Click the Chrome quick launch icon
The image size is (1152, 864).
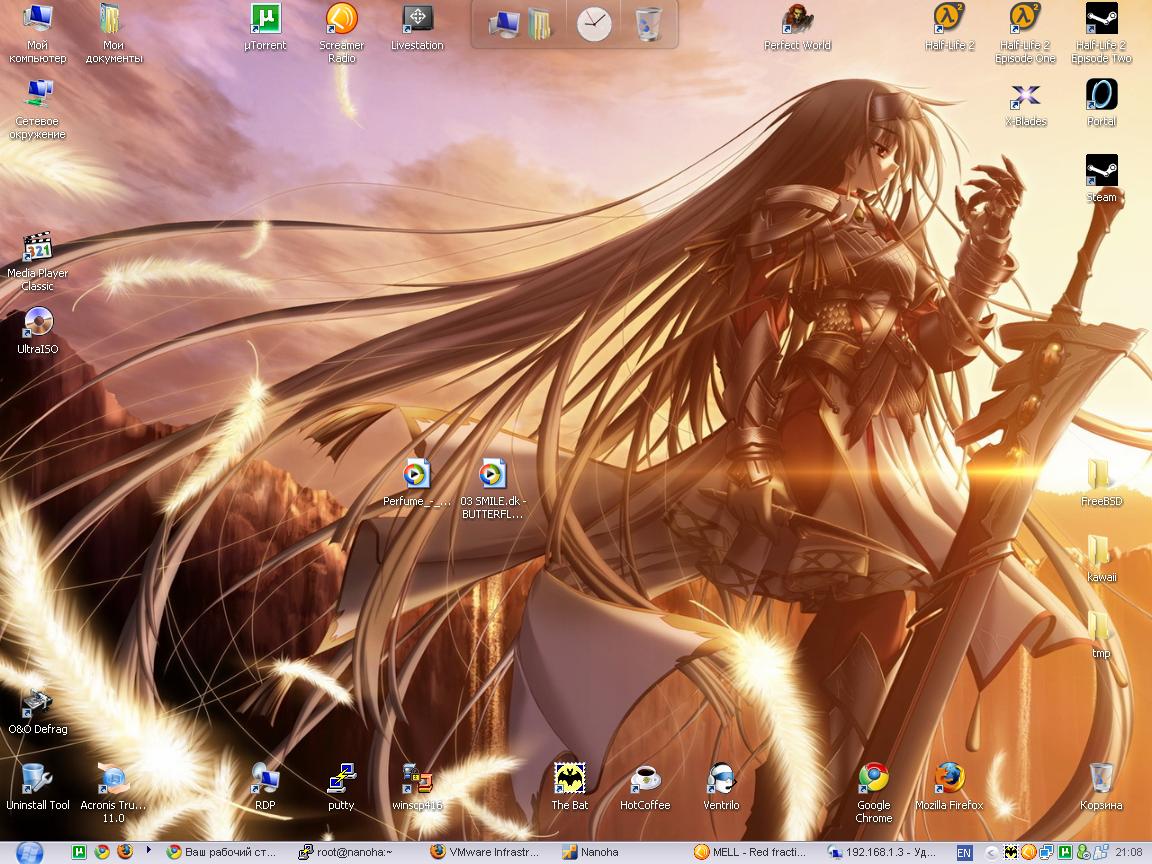(x=101, y=852)
